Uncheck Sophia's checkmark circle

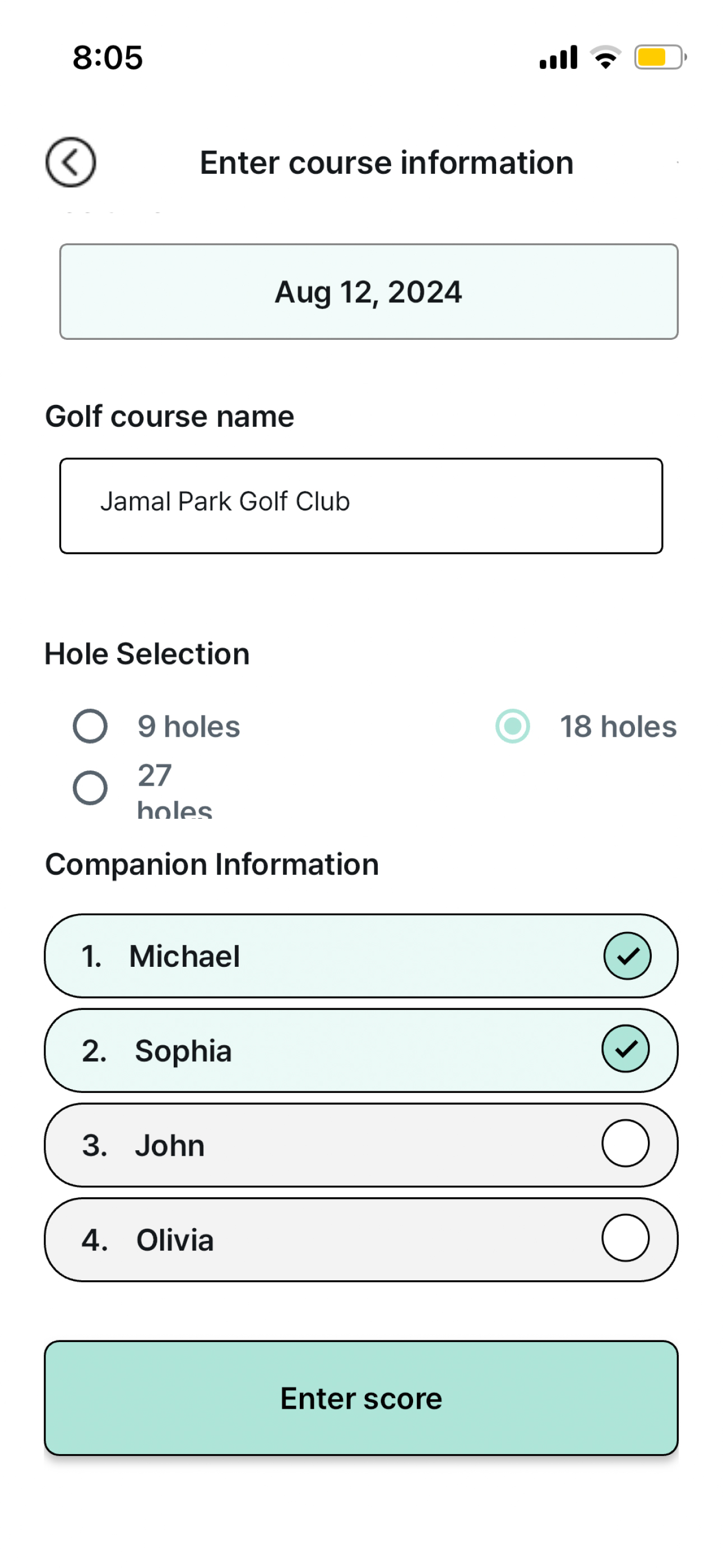pos(625,1049)
